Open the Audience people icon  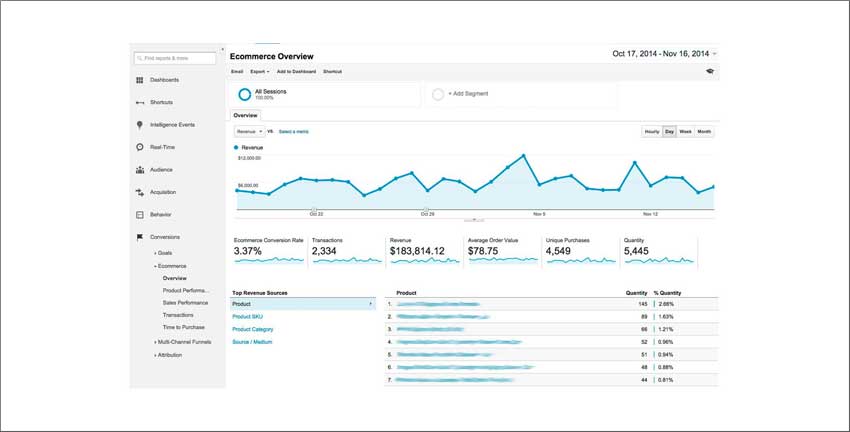click(x=140, y=170)
